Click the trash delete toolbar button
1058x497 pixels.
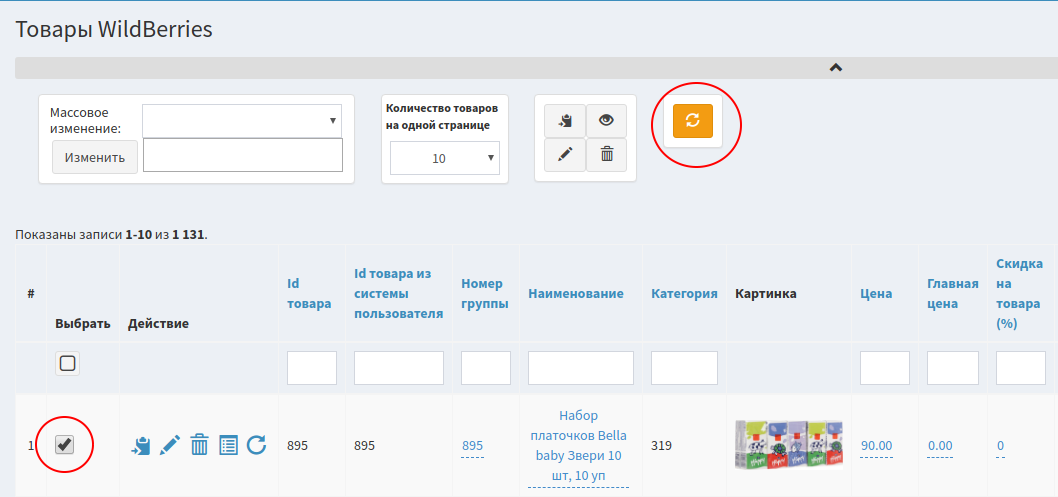607,155
